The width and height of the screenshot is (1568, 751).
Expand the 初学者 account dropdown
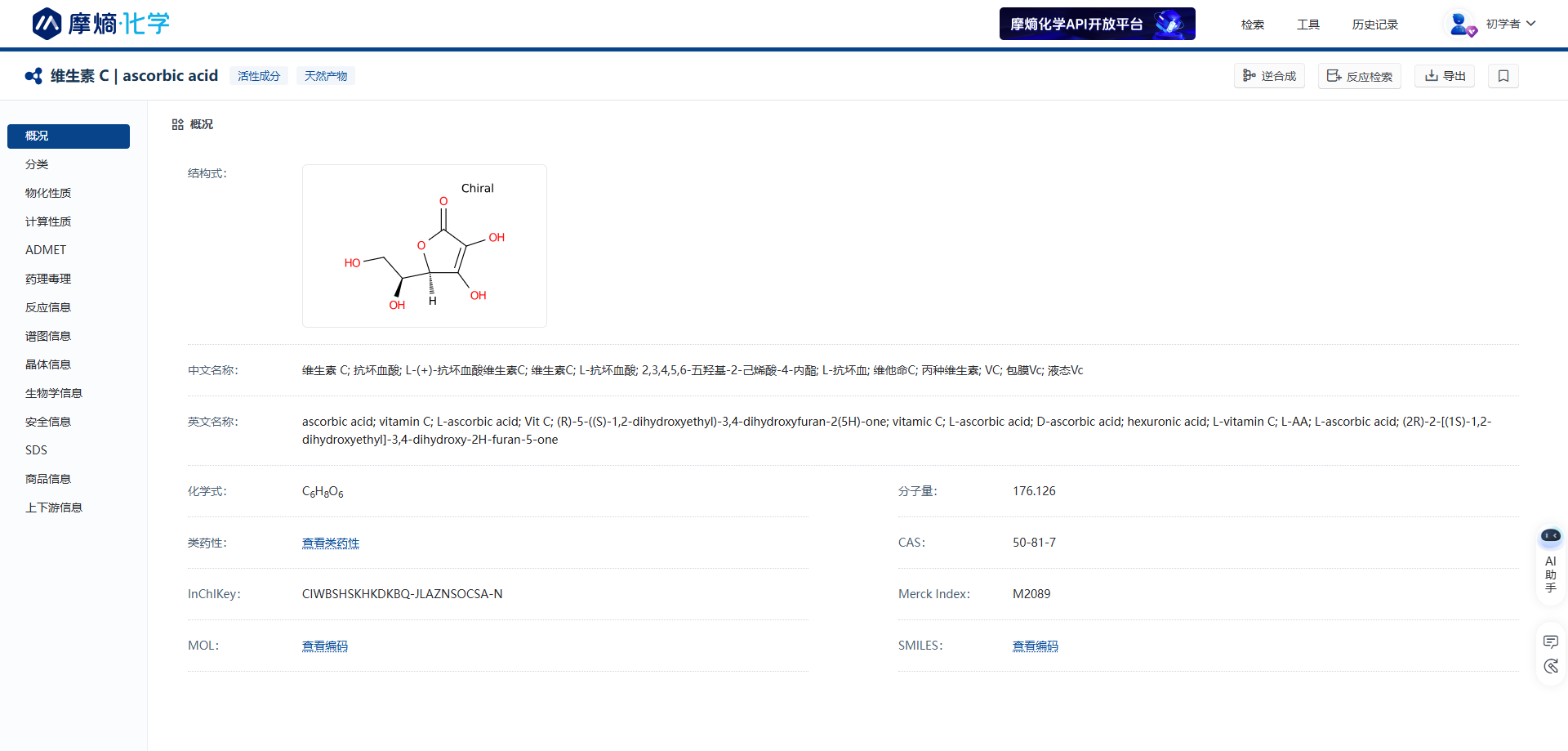pos(1511,24)
